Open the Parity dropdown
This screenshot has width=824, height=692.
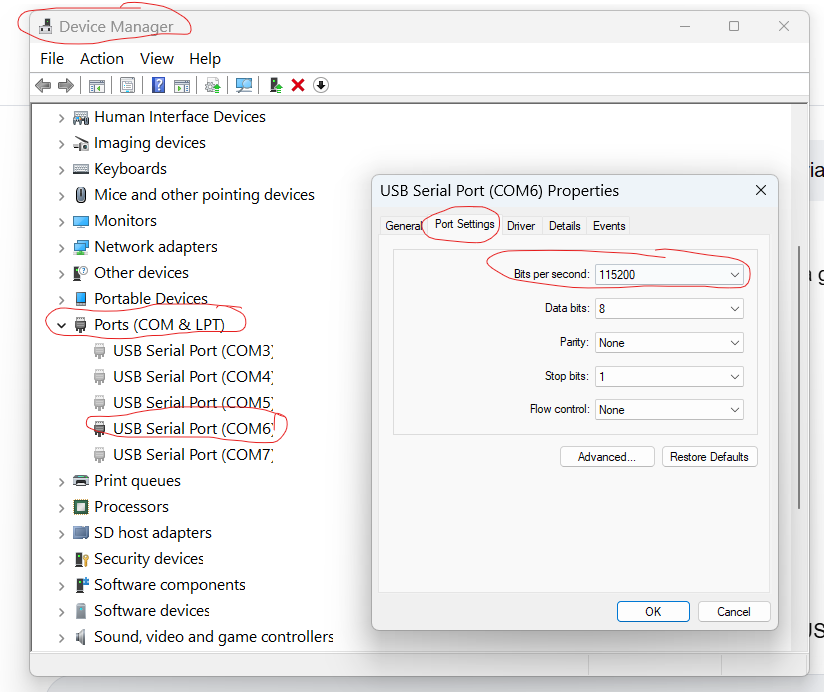[669, 342]
